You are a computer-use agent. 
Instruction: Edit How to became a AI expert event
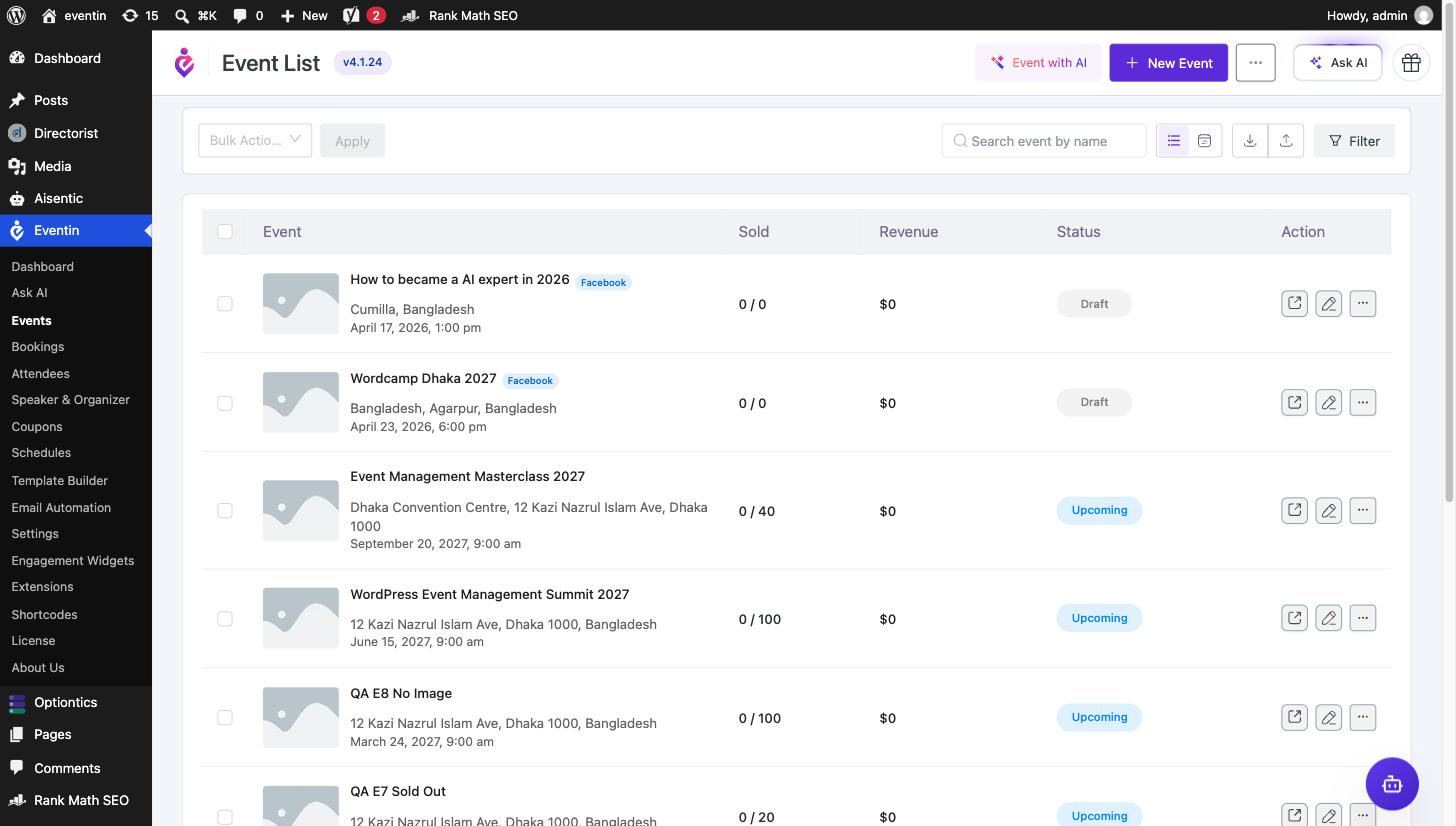pos(1328,303)
